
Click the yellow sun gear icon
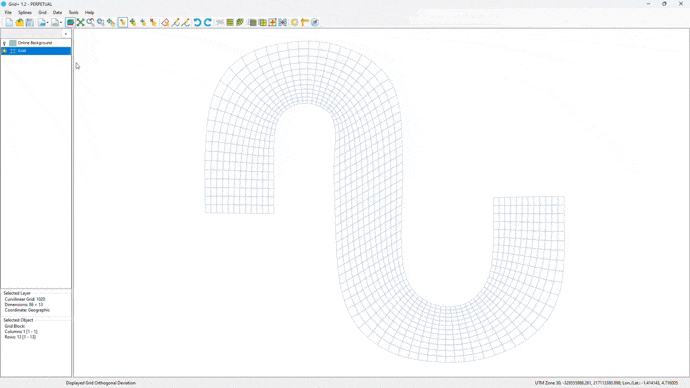(294, 22)
